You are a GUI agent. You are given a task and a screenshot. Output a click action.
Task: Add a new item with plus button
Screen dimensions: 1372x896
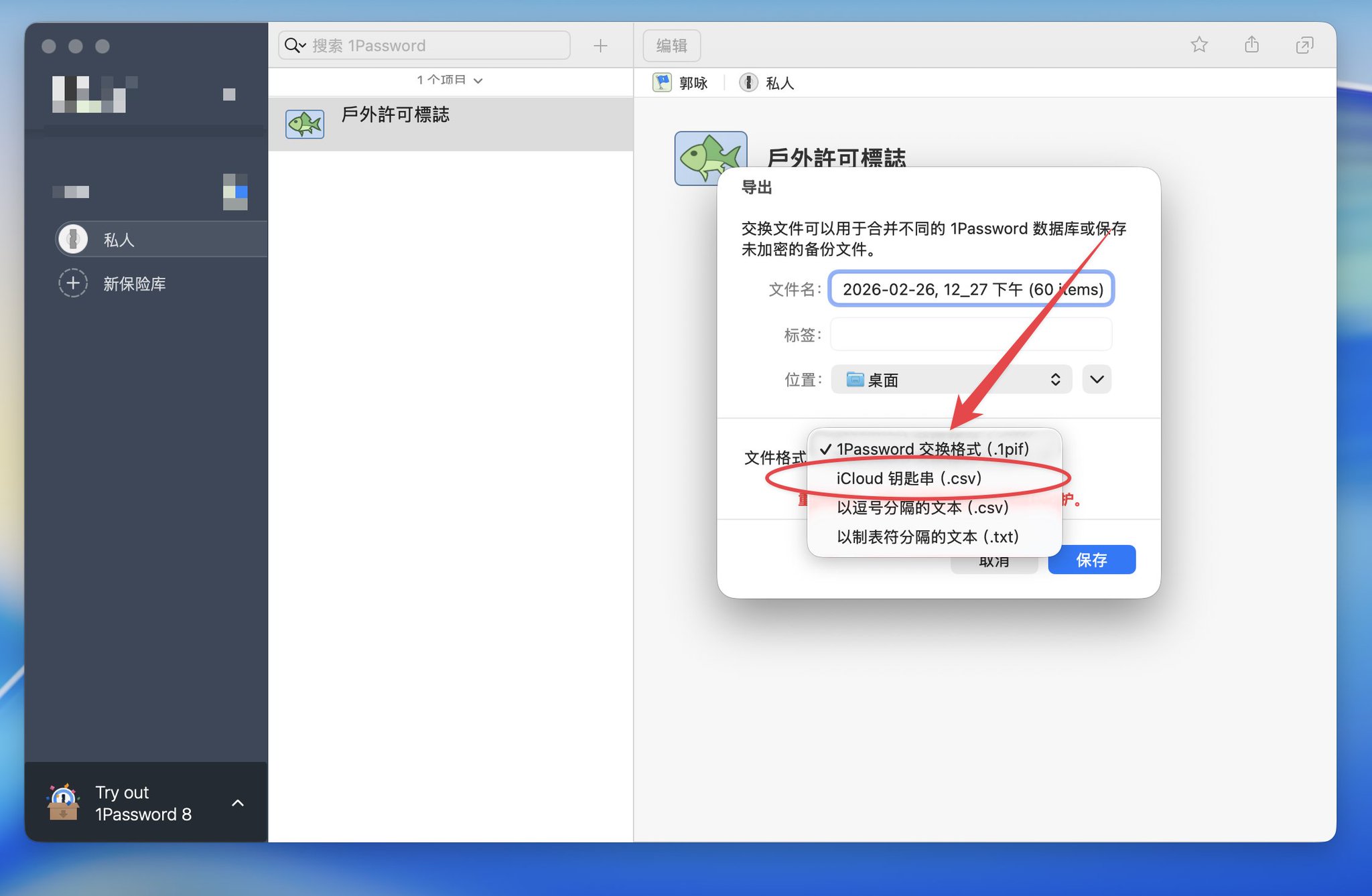pos(600,46)
